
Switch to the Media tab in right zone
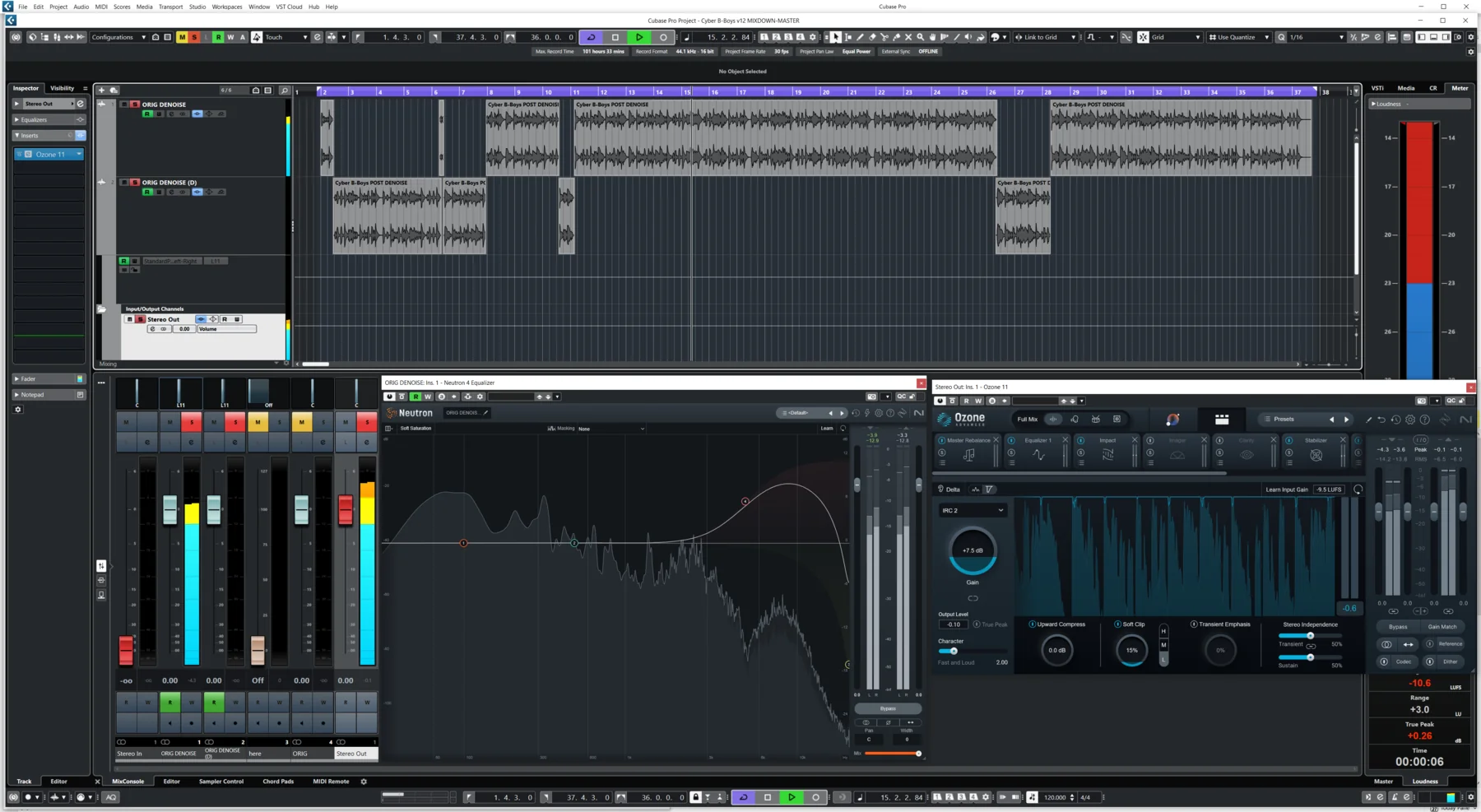pos(1406,88)
